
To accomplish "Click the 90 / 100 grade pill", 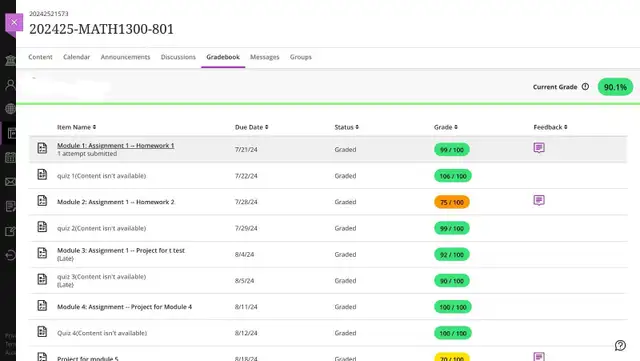I will (x=452, y=281).
